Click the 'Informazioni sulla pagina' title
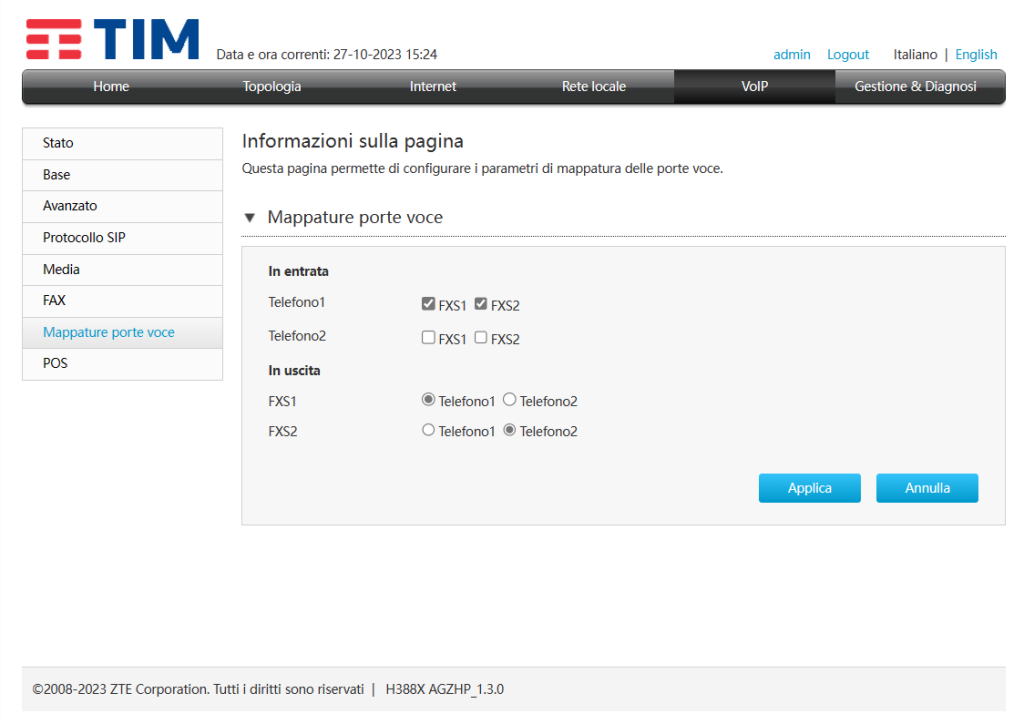Screen dimensions: 1024x724 (x=353, y=142)
